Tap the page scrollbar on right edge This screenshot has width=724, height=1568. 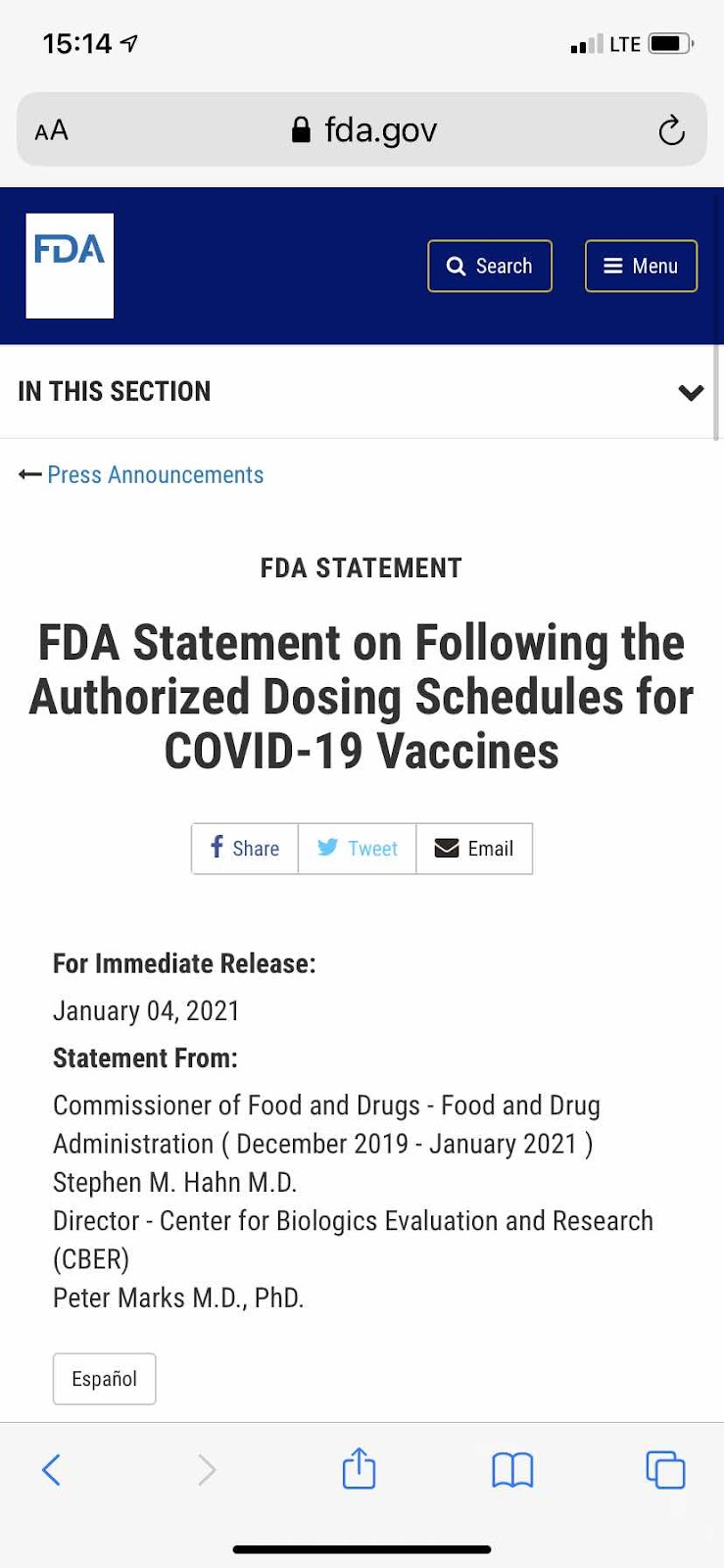716,392
